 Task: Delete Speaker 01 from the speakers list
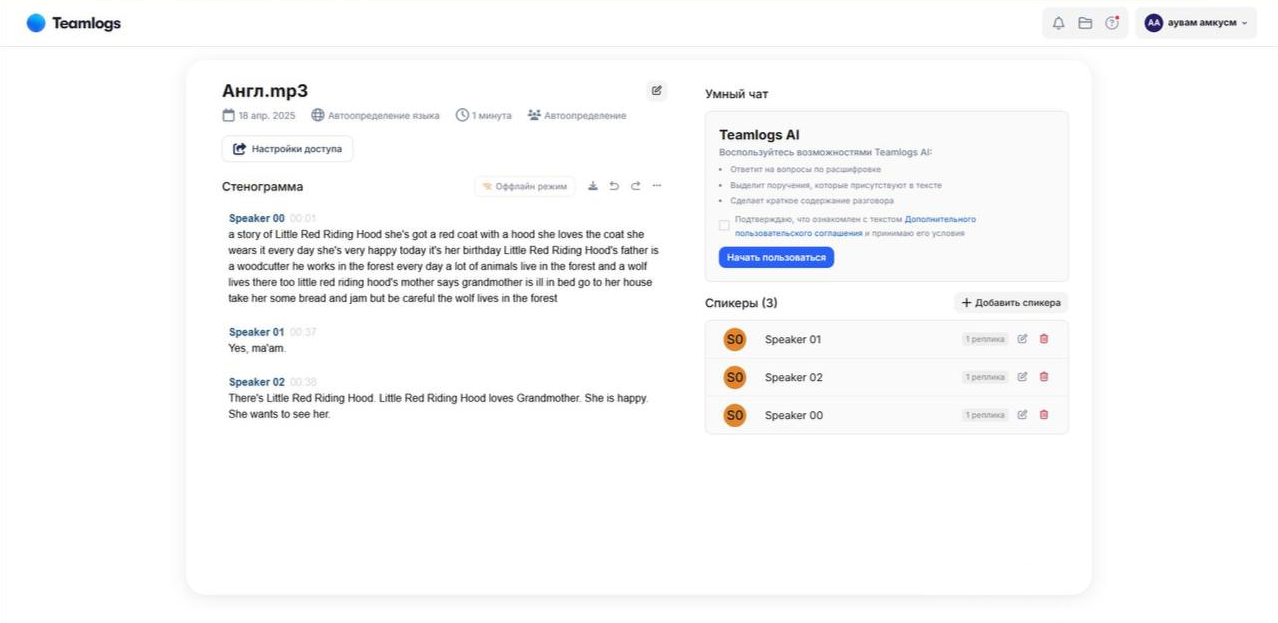click(1044, 339)
